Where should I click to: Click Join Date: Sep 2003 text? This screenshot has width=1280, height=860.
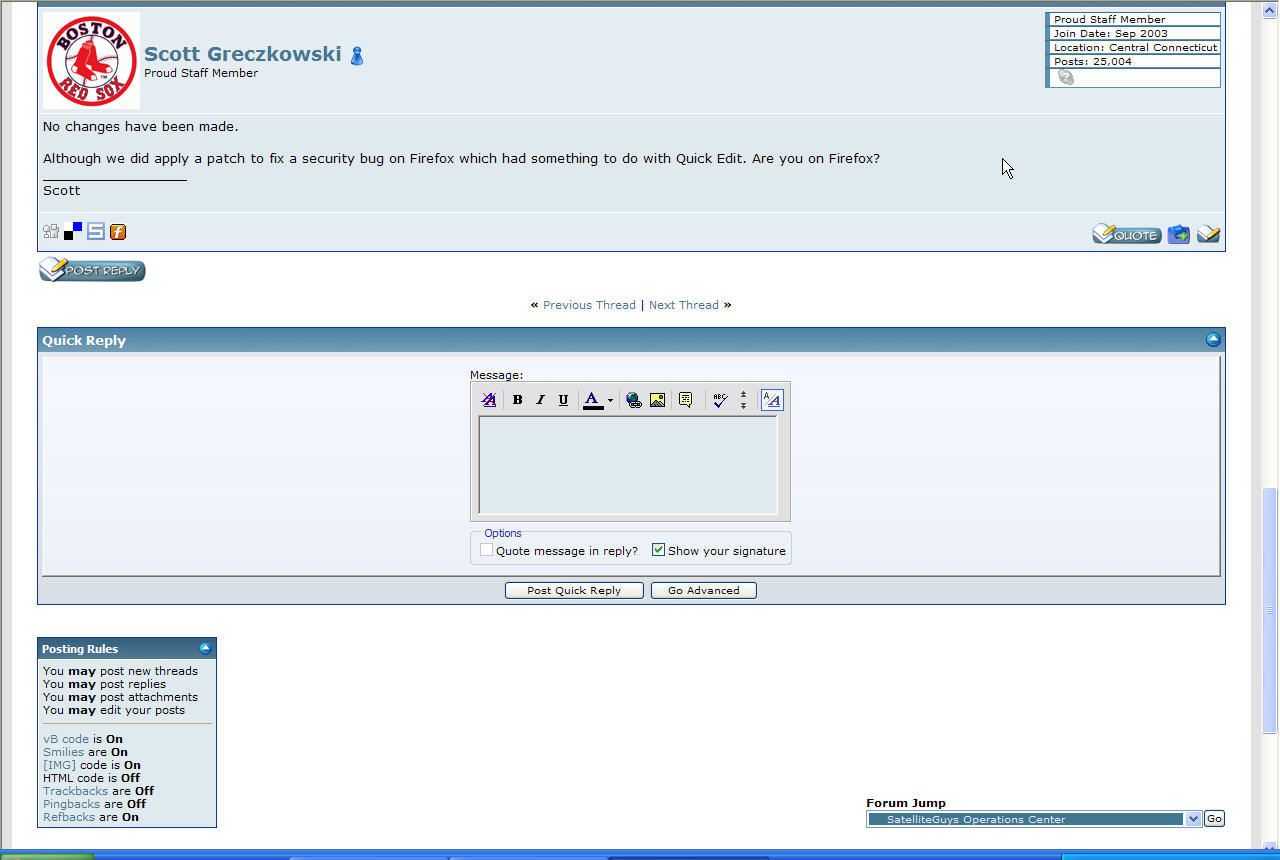1111,33
